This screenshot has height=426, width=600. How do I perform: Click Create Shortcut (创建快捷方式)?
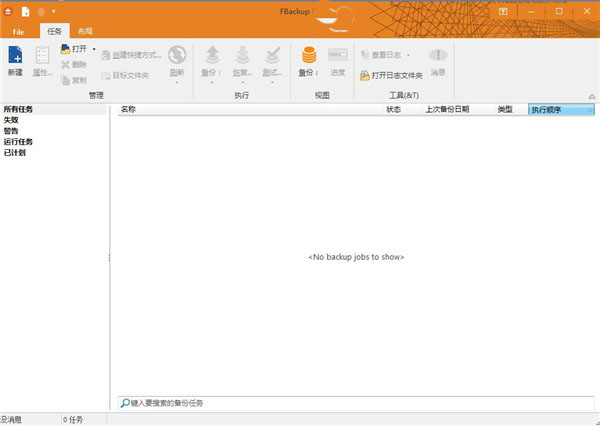point(131,55)
